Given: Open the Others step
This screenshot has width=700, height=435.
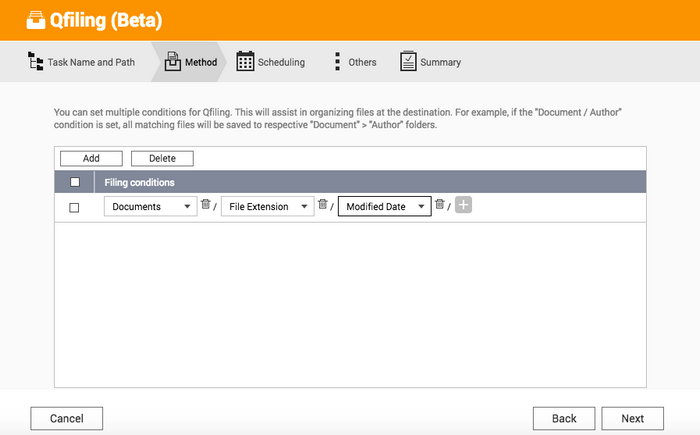Looking at the screenshot, I should pyautogui.click(x=355, y=62).
